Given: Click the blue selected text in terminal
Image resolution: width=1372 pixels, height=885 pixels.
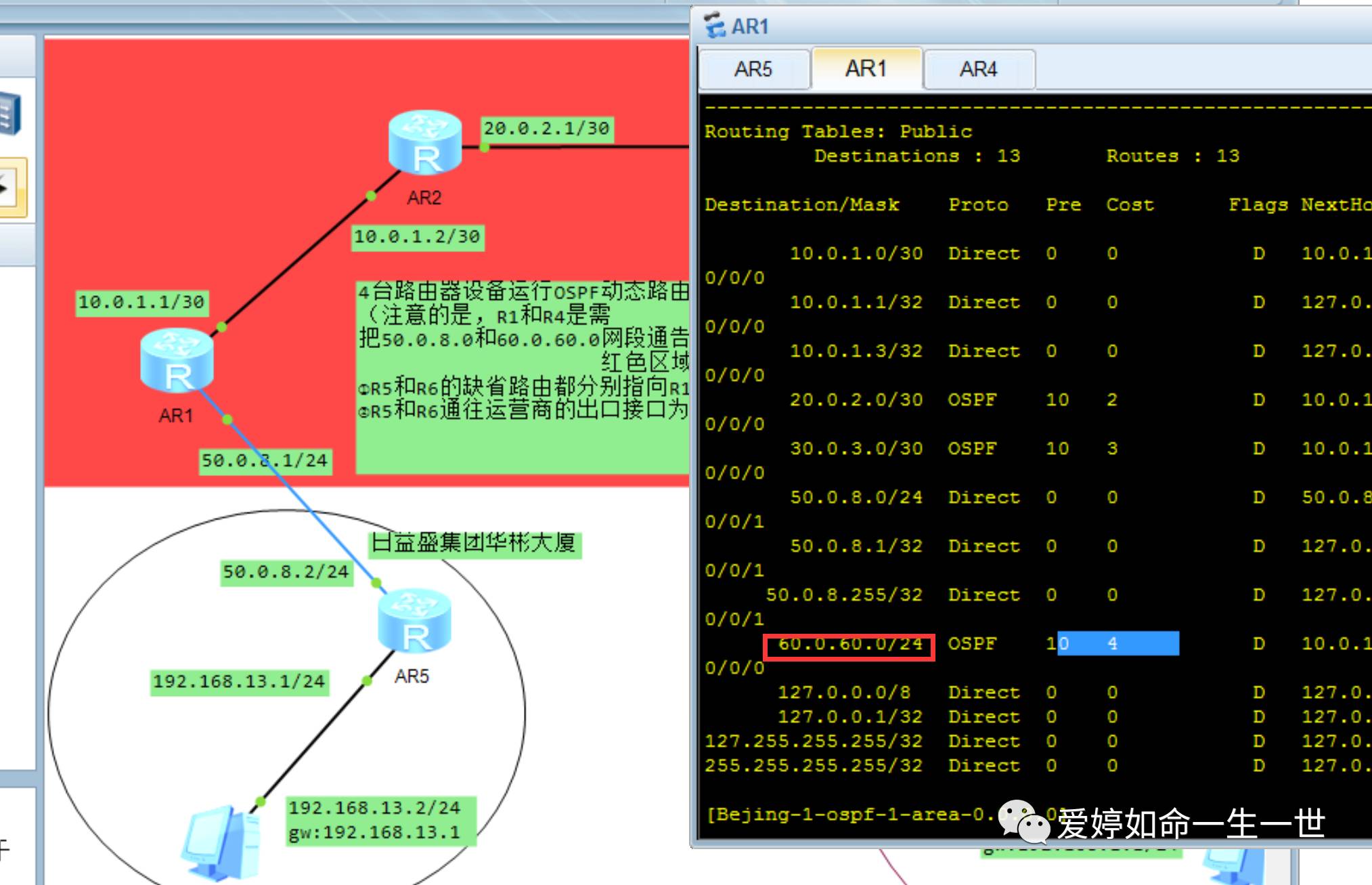Looking at the screenshot, I should [x=1118, y=644].
